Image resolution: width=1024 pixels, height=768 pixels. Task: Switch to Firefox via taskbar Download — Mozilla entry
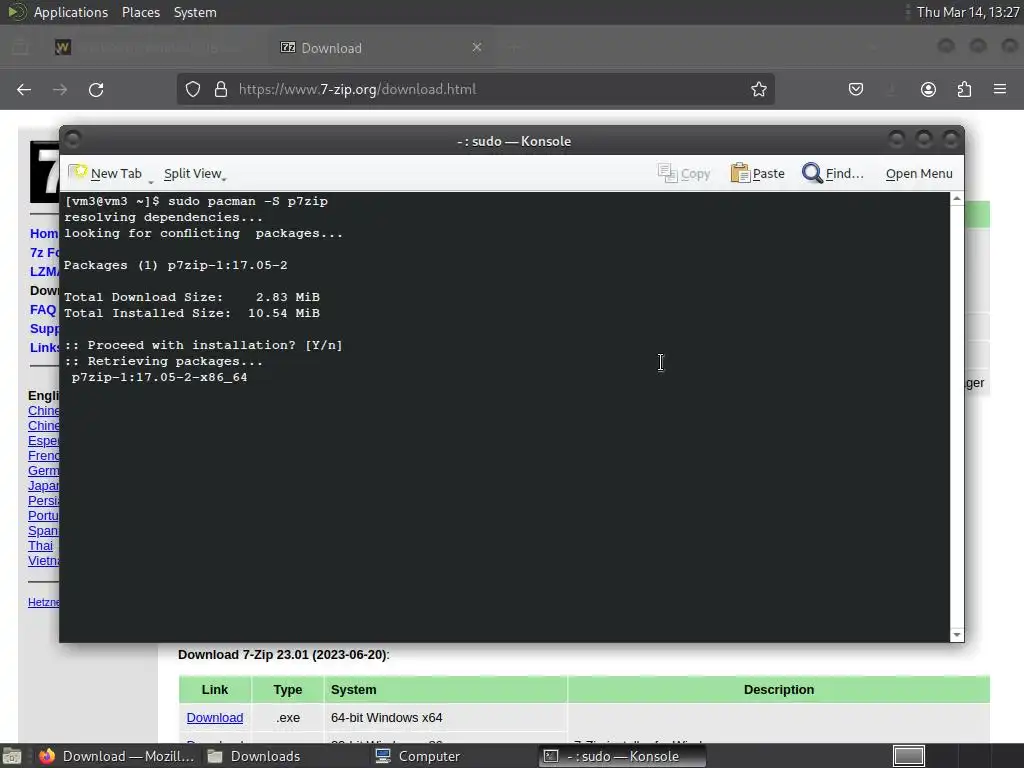click(116, 756)
